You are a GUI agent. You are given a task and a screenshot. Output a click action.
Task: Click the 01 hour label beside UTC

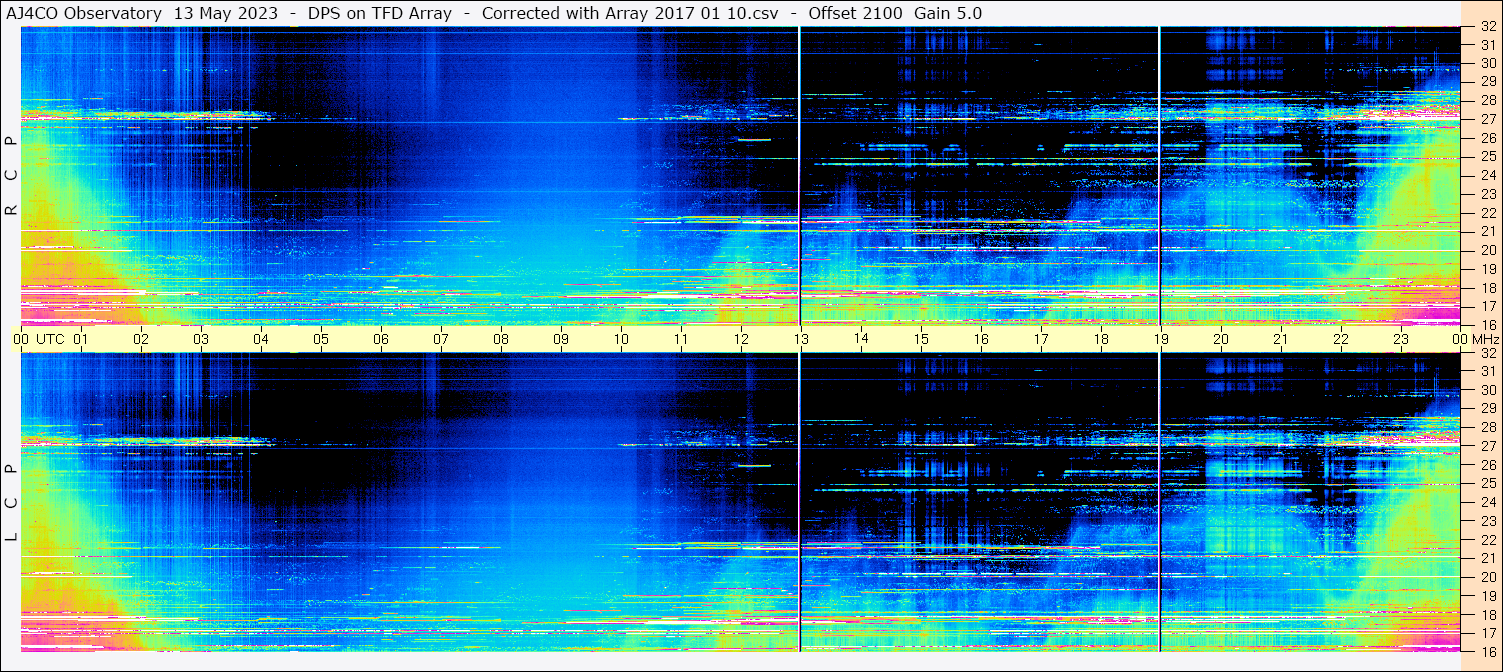click(x=81, y=339)
